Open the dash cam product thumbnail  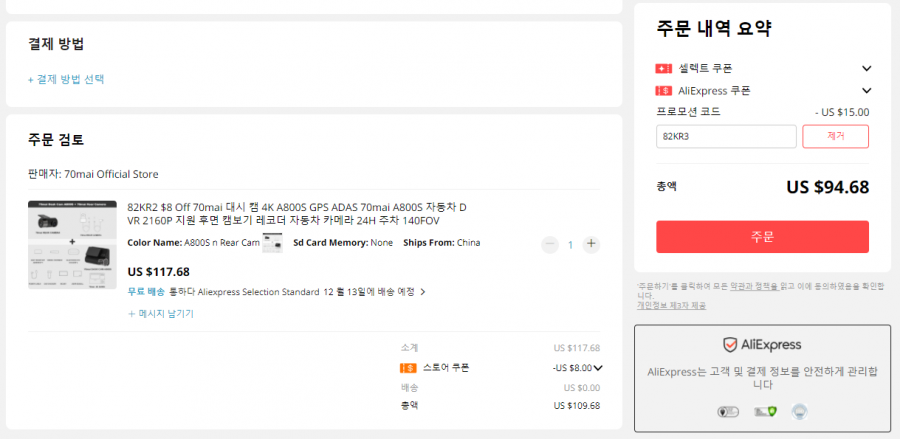point(72,245)
